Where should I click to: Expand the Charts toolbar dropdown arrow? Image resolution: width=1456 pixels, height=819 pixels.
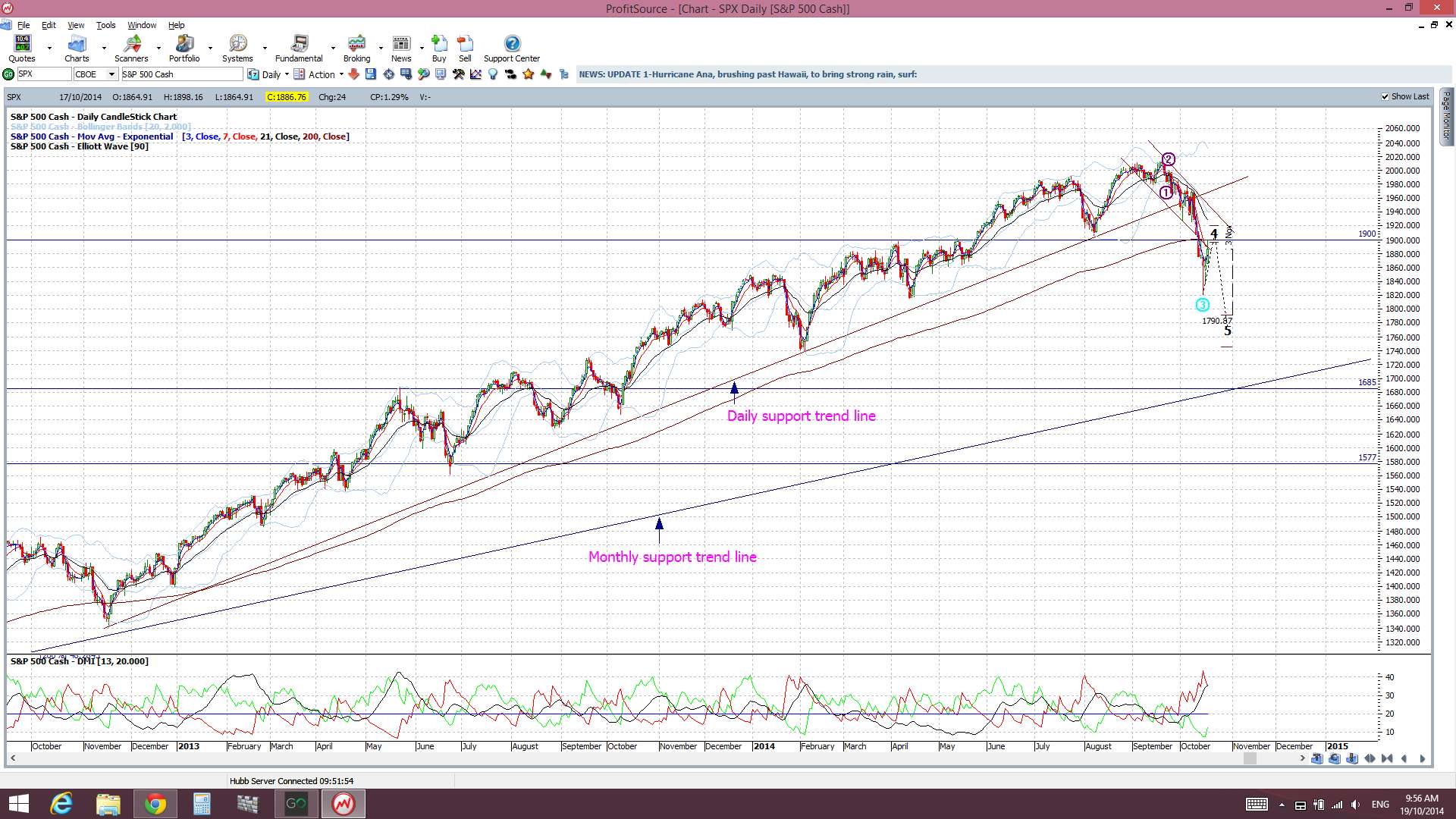[104, 49]
